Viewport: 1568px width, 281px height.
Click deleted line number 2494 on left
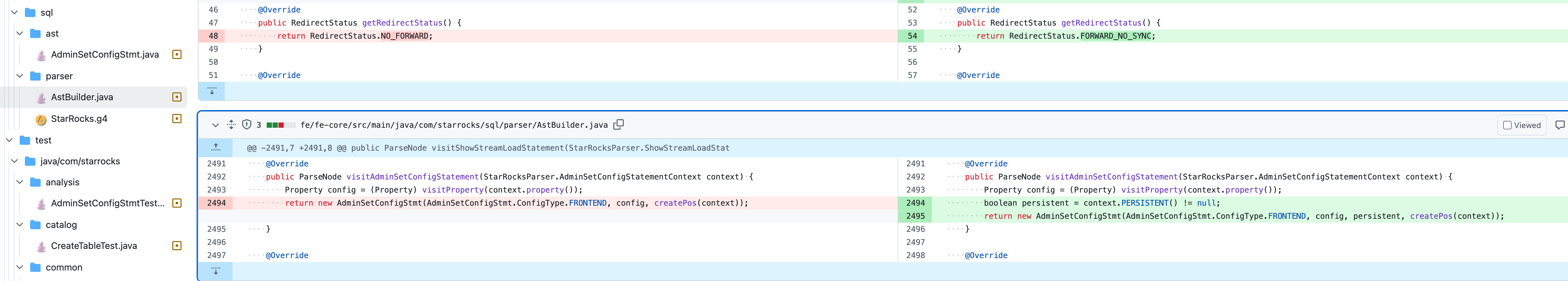216,203
